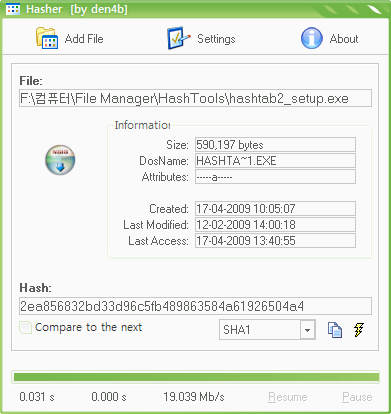Screen dimensions: 391x414
Task: Click the Add File label
Action: coord(84,39)
